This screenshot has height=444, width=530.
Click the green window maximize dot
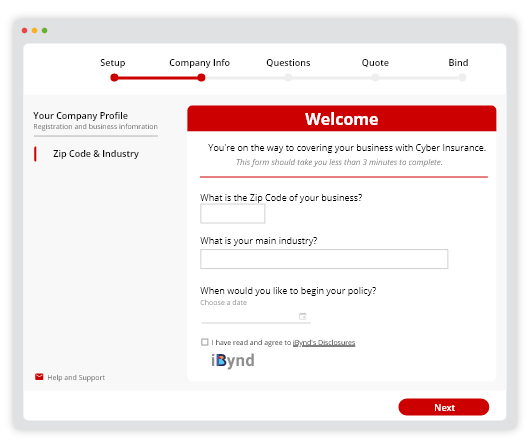(44, 30)
